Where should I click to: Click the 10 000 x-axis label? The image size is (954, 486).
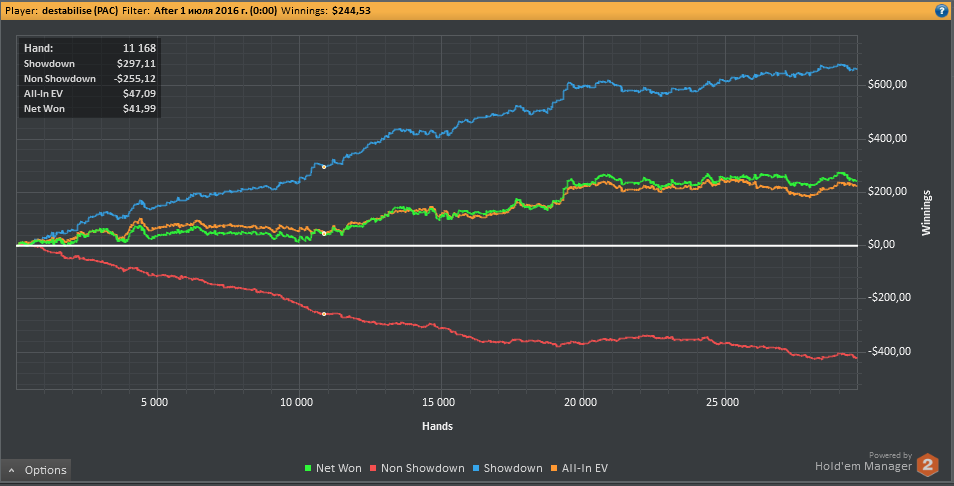[x=299, y=402]
